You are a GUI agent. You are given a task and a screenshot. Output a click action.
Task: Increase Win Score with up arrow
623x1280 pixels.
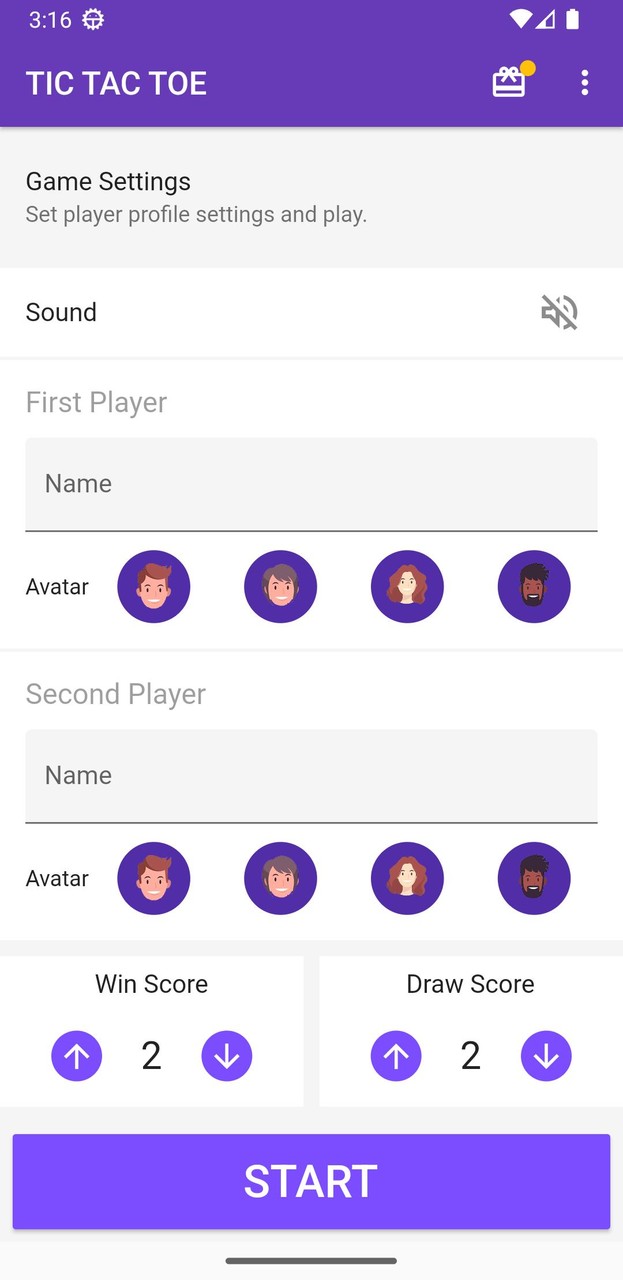pos(77,1056)
